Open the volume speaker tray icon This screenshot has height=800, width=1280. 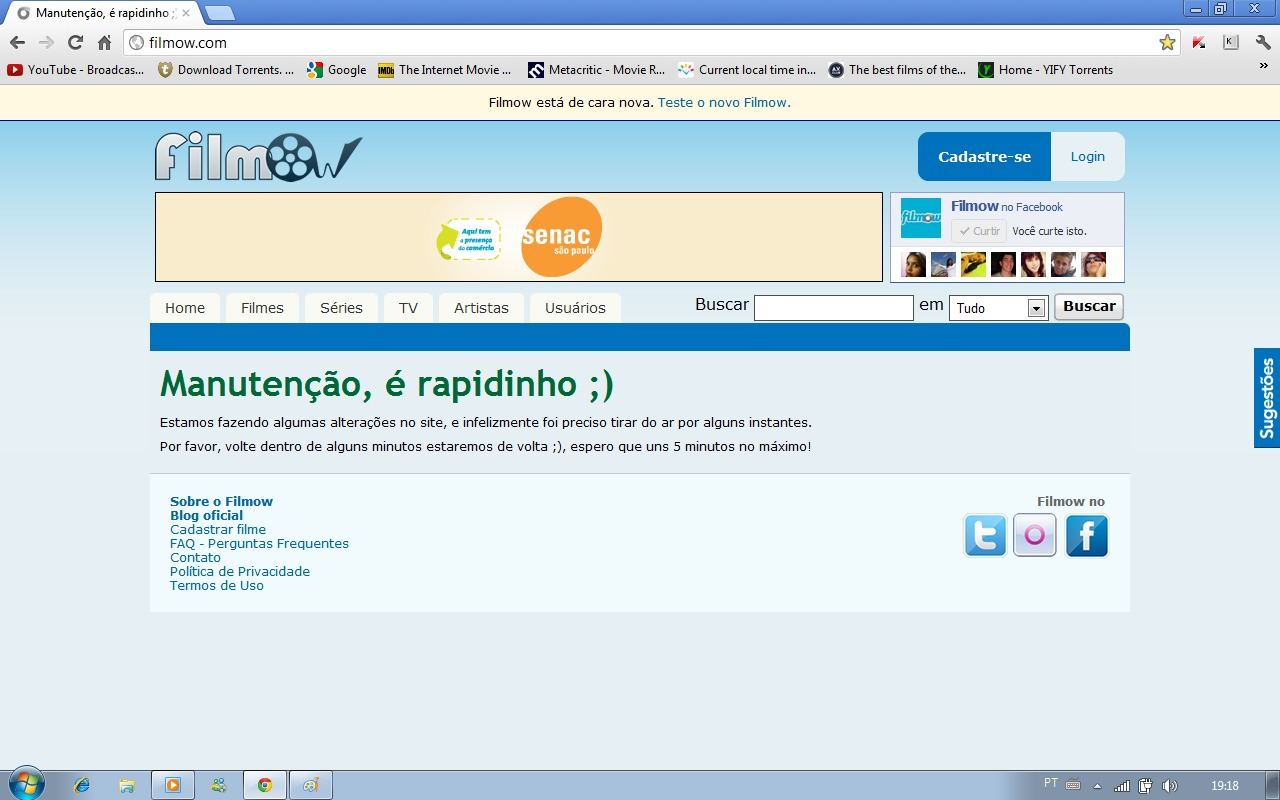pos(1169,785)
